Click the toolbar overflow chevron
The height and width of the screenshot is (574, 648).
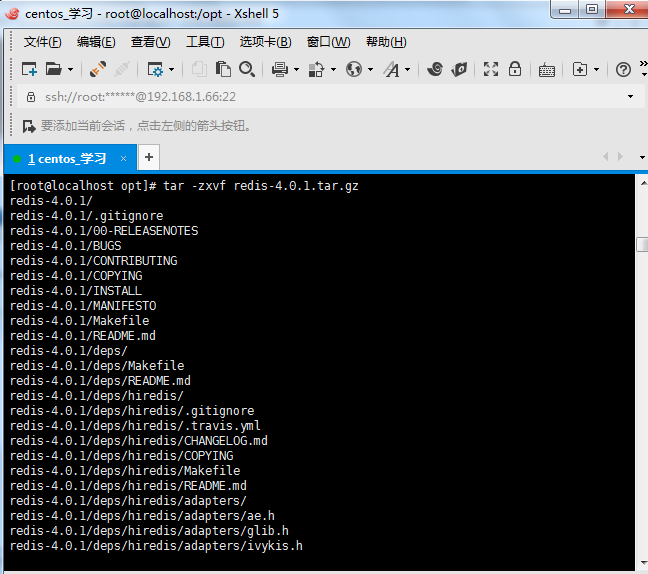(x=643, y=64)
